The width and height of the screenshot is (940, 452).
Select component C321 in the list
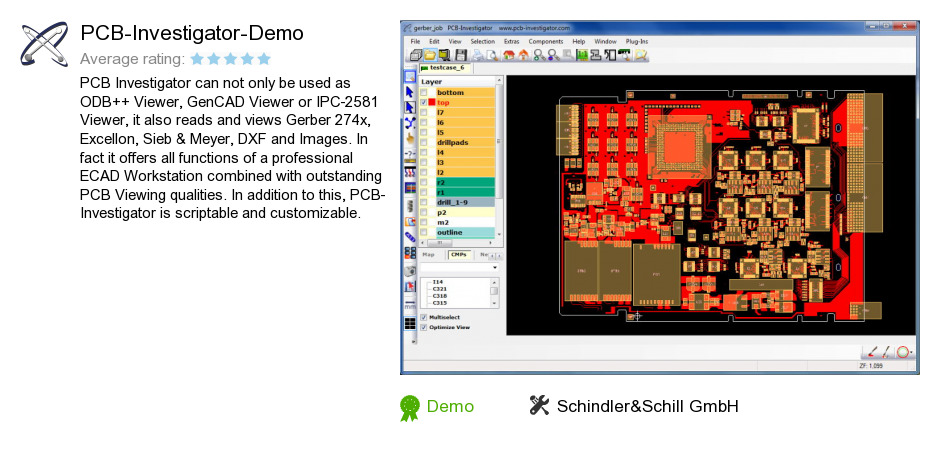[439, 289]
